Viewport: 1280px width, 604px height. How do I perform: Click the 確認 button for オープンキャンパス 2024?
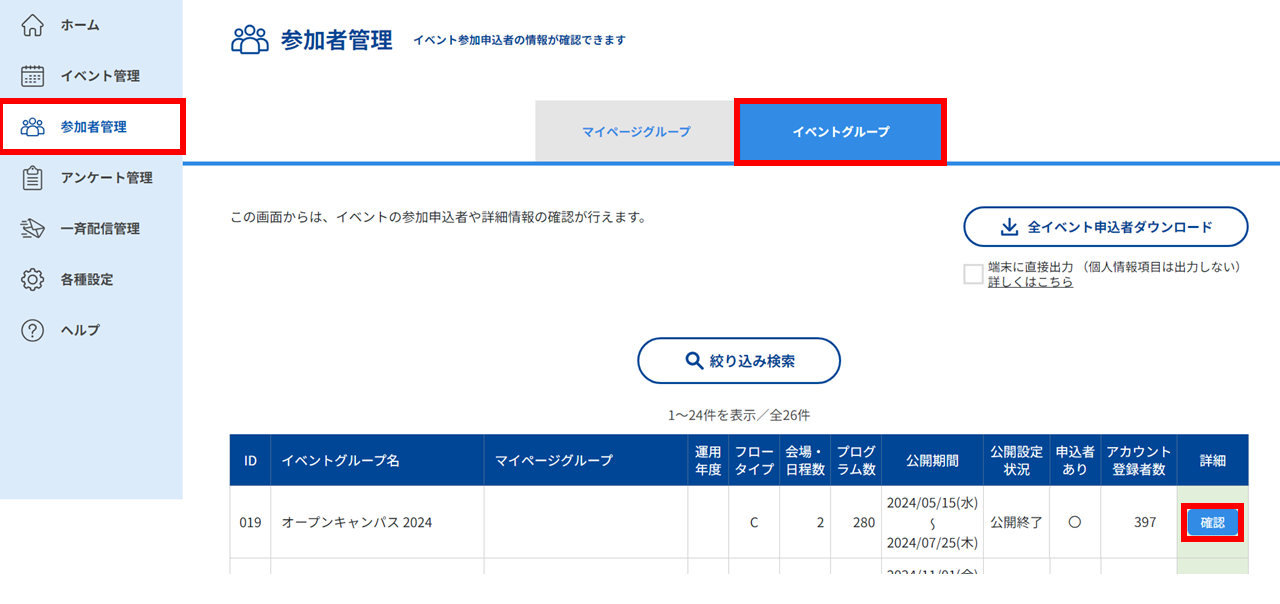(x=1213, y=523)
